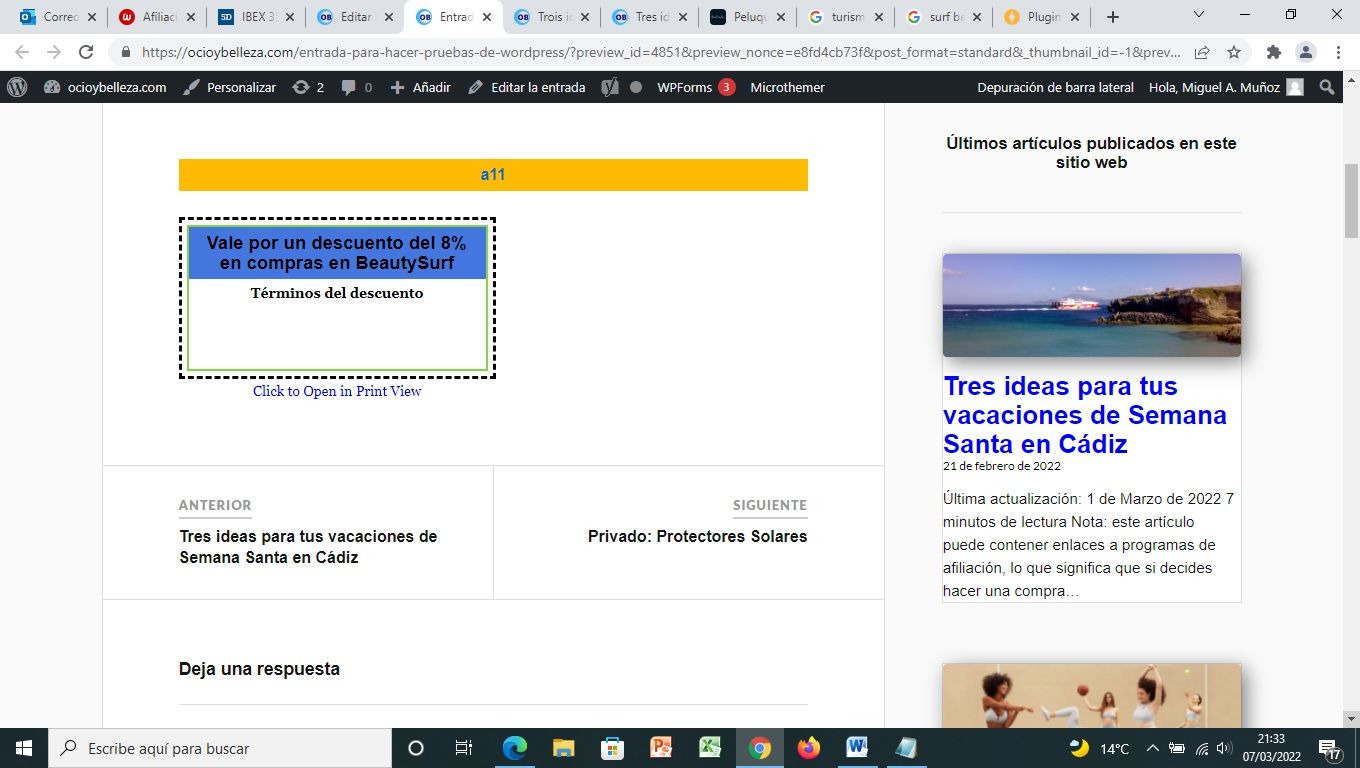Click the Windows taskbar search box
The height and width of the screenshot is (768, 1360).
coord(220,748)
